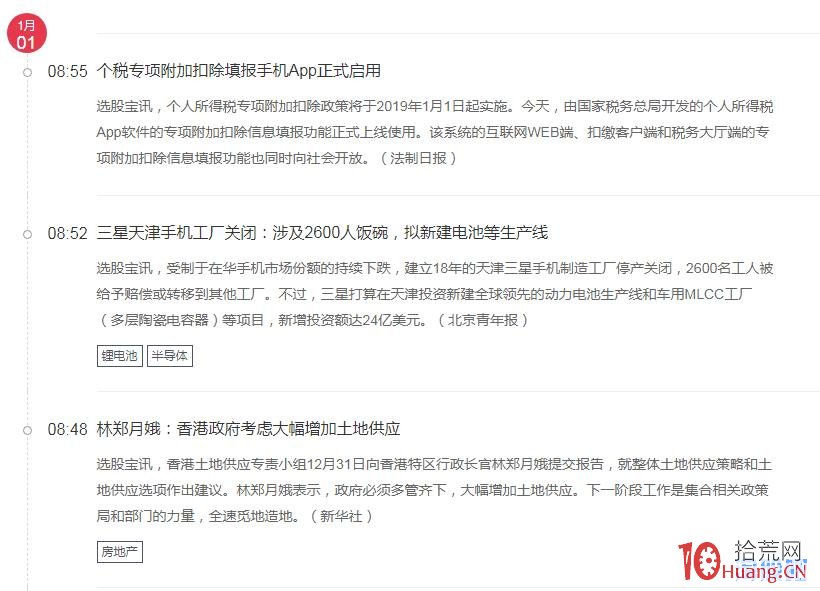Viewport: 820px width, 591px height.
Task: Click source text （北京青年报）
Action: (x=483, y=320)
